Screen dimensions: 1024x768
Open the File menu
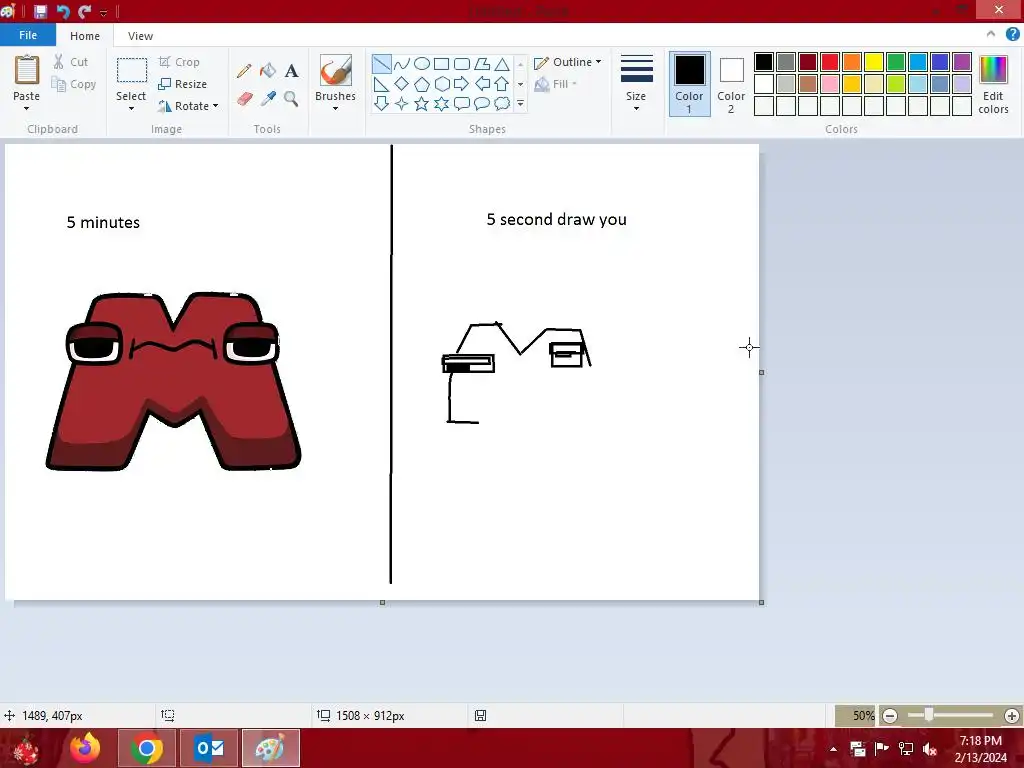pos(27,35)
